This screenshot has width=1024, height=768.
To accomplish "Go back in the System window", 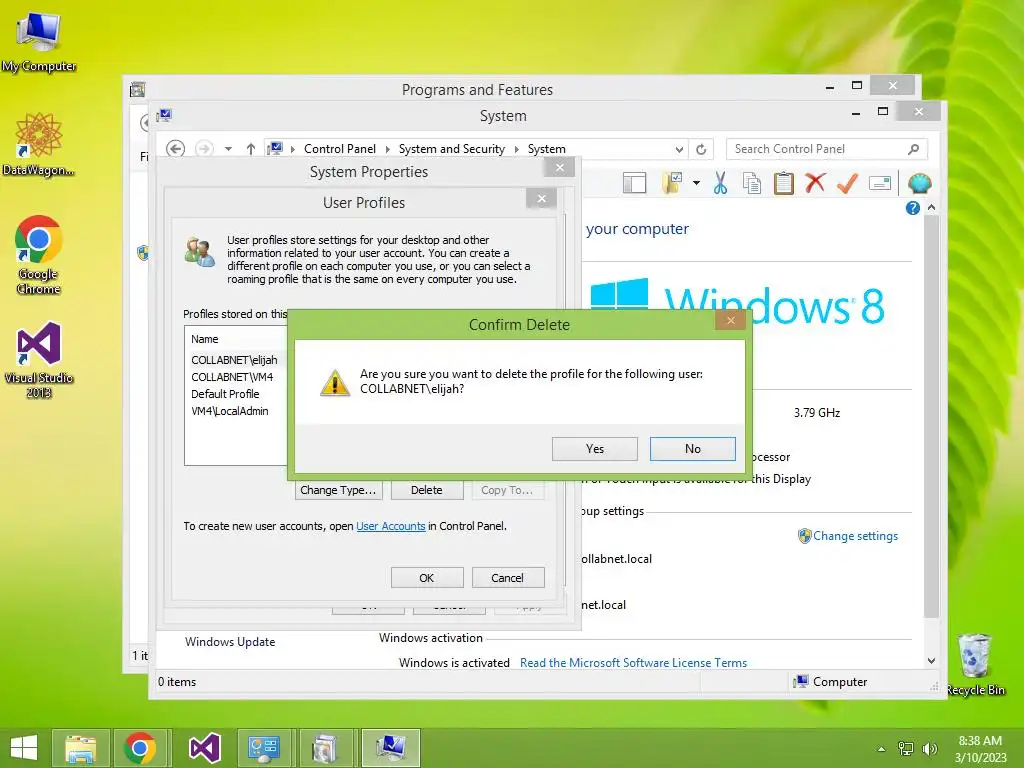I will (175, 149).
